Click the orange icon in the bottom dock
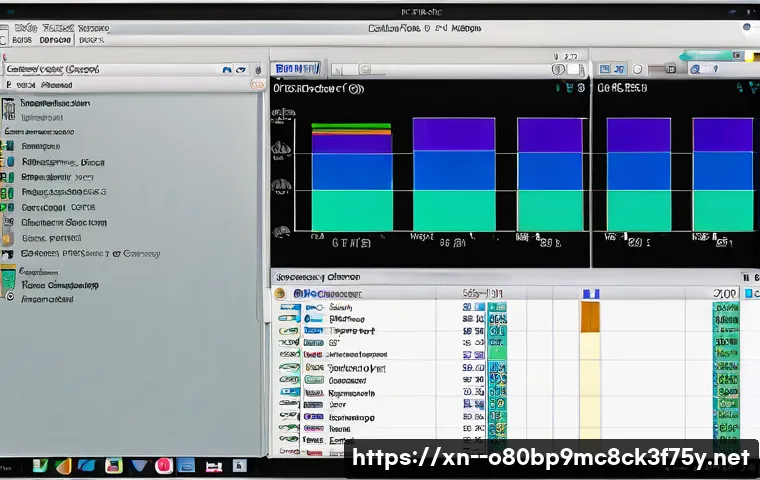This screenshot has height=480, width=760. 64,465
